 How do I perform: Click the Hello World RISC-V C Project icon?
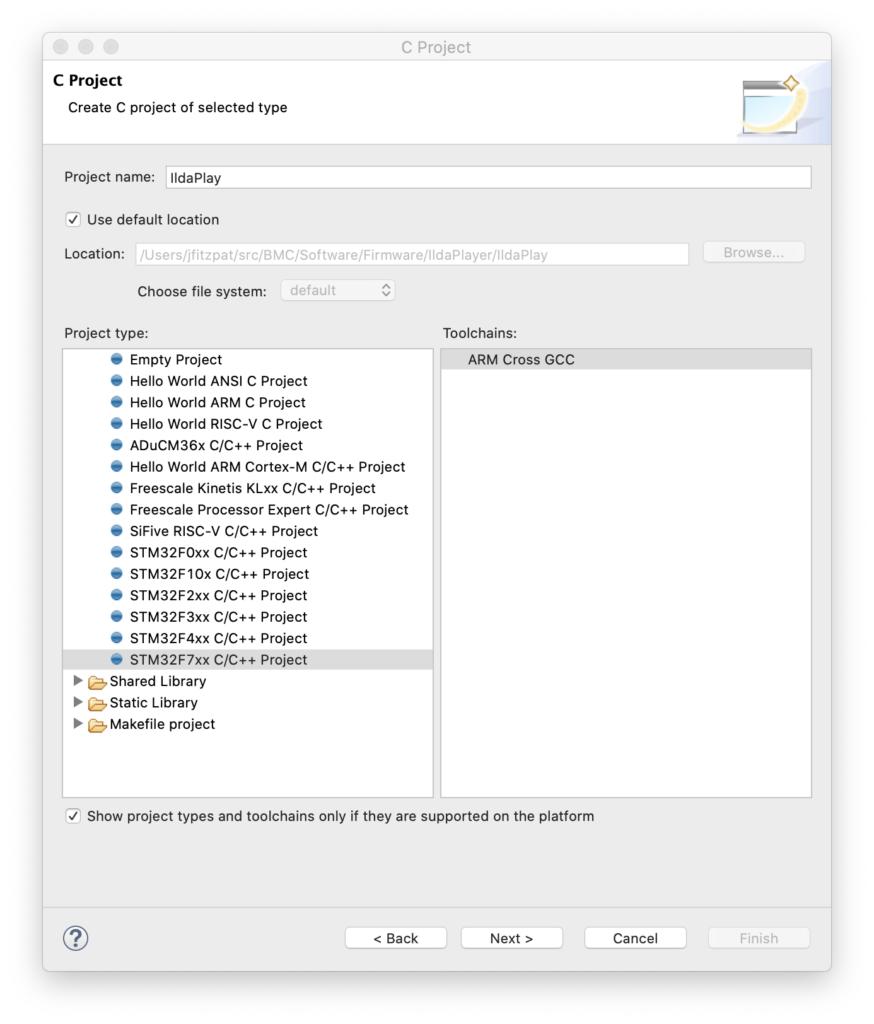pos(117,424)
